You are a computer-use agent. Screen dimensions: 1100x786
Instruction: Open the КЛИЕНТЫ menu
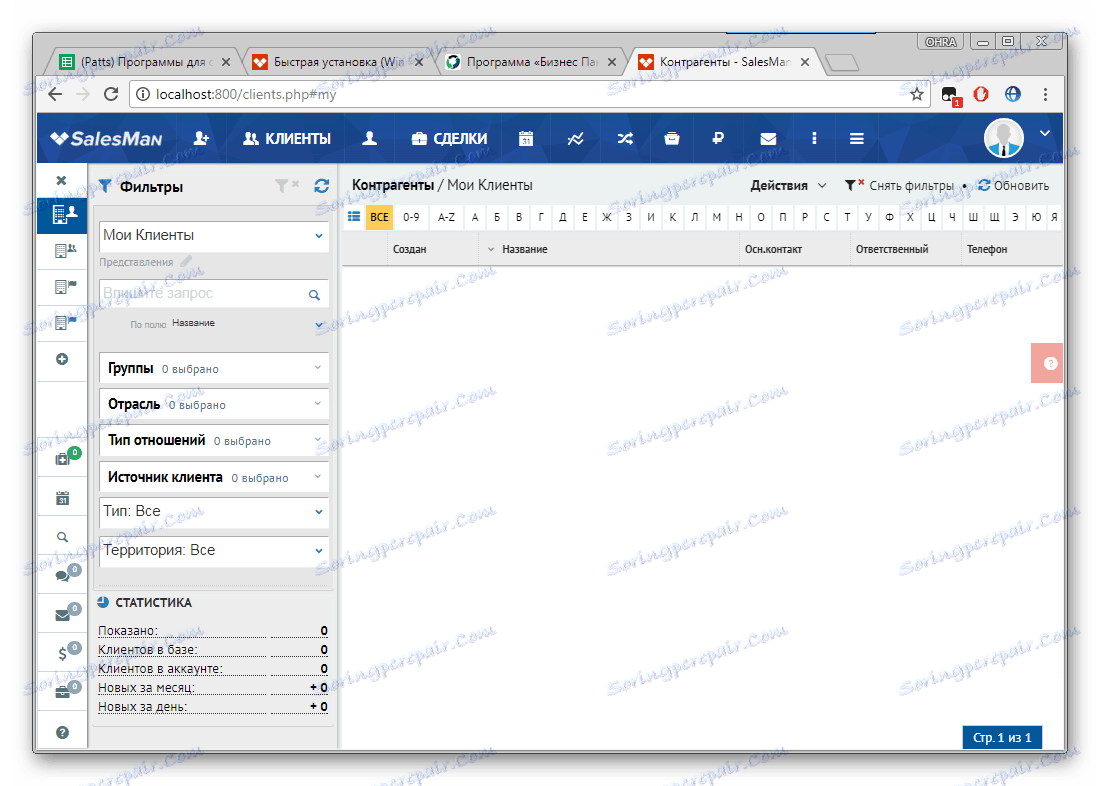coord(286,139)
